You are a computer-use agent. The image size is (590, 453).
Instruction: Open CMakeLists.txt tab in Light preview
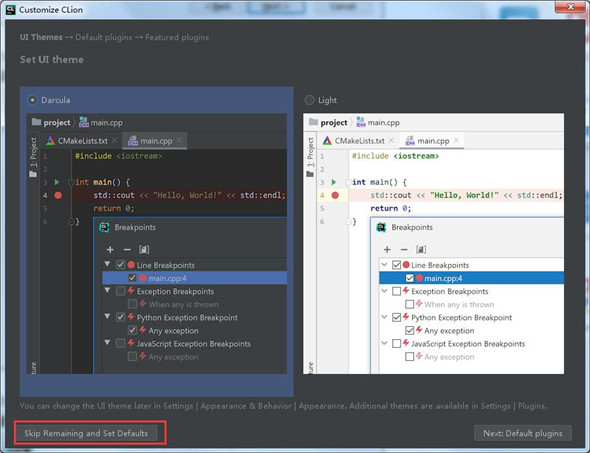(359, 141)
